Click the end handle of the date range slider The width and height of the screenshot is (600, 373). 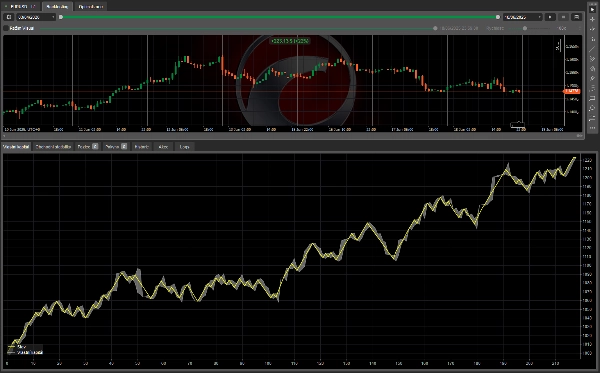pyautogui.click(x=498, y=17)
